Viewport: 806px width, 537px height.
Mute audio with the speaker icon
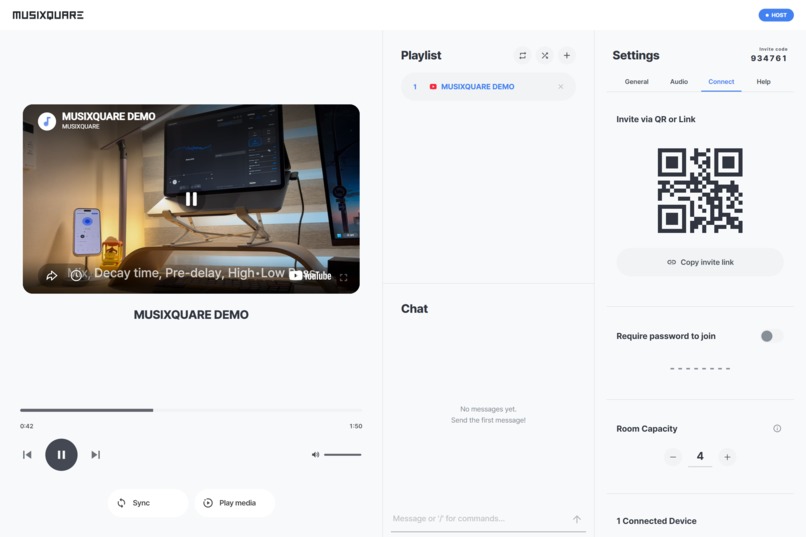(x=315, y=455)
